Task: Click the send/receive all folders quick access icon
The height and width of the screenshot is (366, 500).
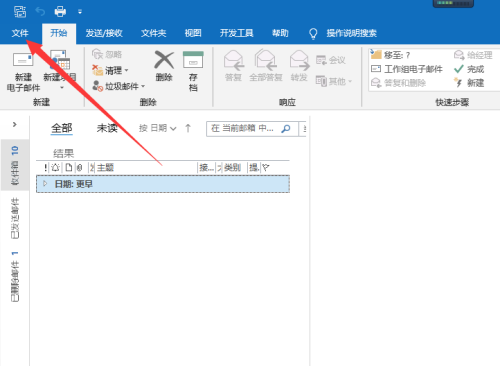Action: tap(20, 12)
